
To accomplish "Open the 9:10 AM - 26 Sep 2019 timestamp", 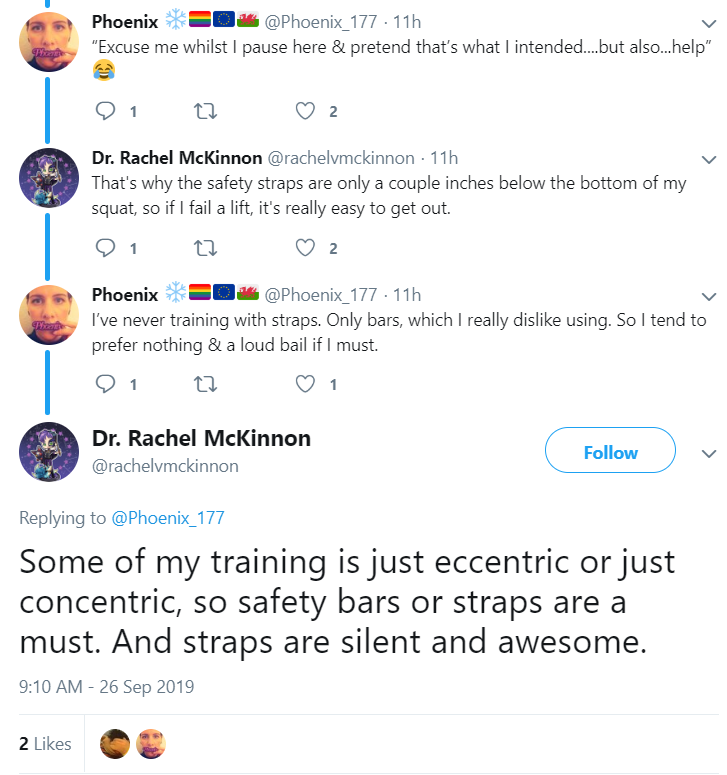I will (x=106, y=687).
